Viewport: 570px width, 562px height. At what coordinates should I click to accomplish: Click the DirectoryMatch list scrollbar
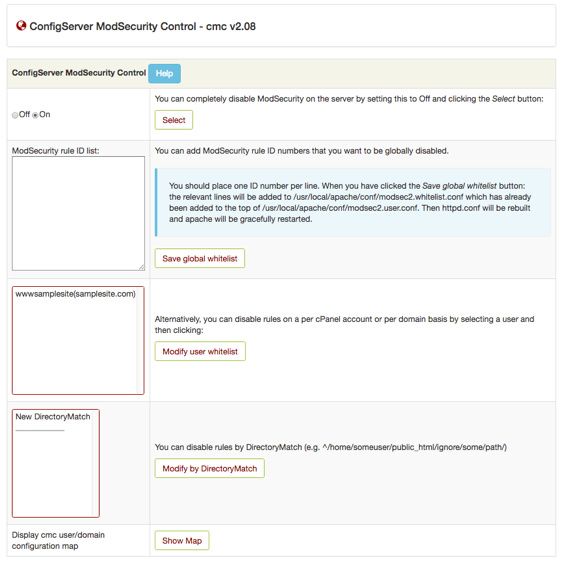click(95, 463)
